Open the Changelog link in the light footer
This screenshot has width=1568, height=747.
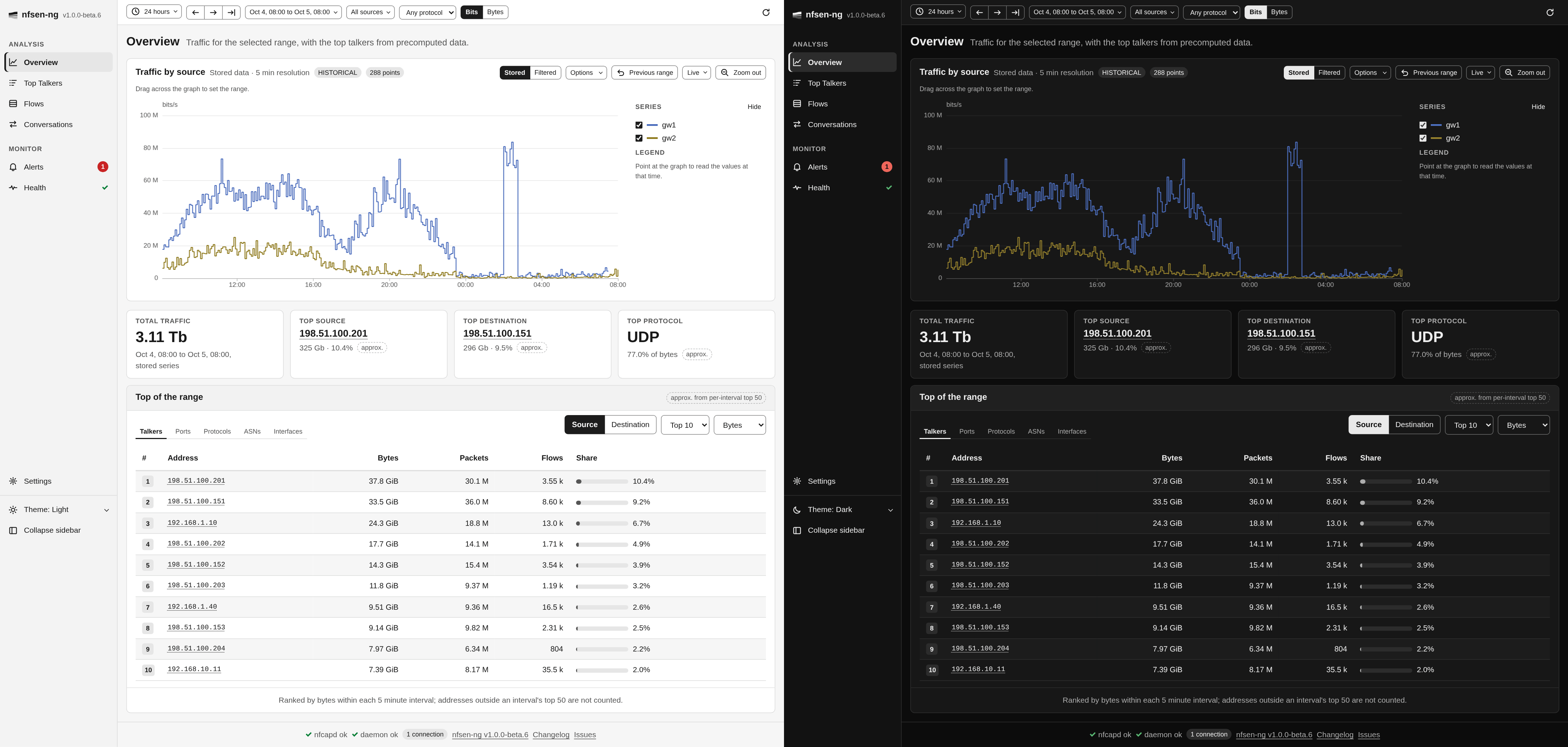(x=551, y=735)
